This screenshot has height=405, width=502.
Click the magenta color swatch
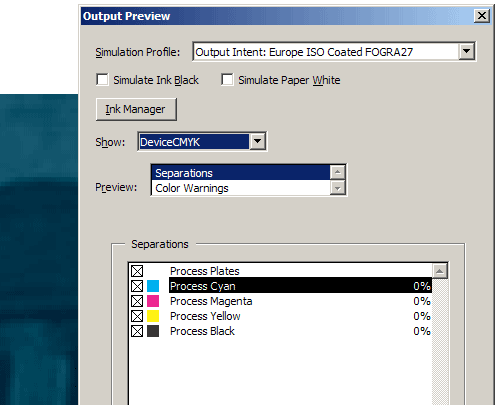[153, 301]
